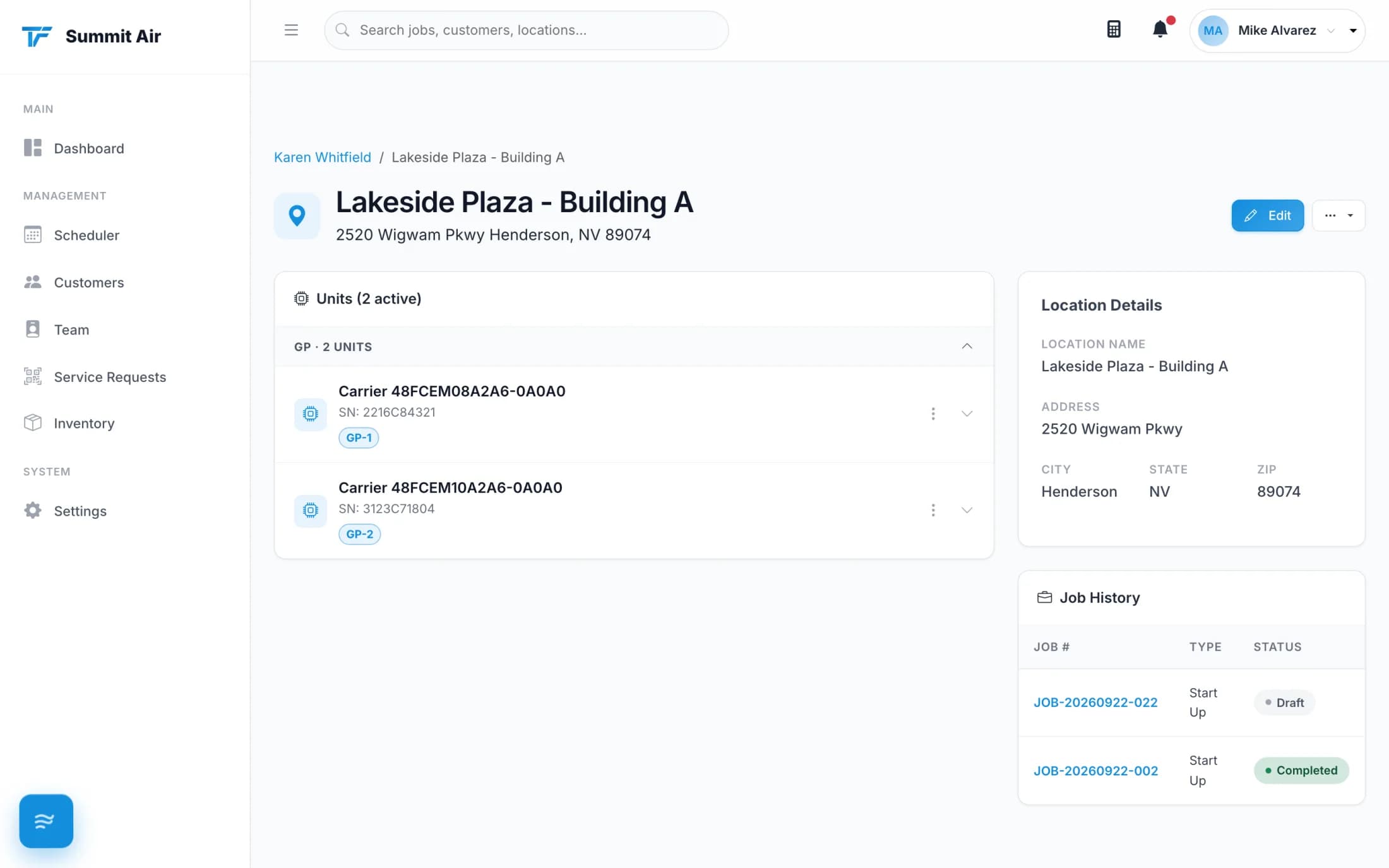Open Settings in the sidebar

(x=80, y=511)
